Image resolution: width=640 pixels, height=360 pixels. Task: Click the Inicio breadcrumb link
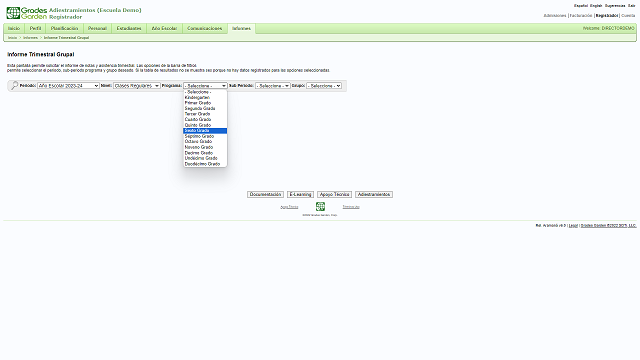click(x=13, y=38)
